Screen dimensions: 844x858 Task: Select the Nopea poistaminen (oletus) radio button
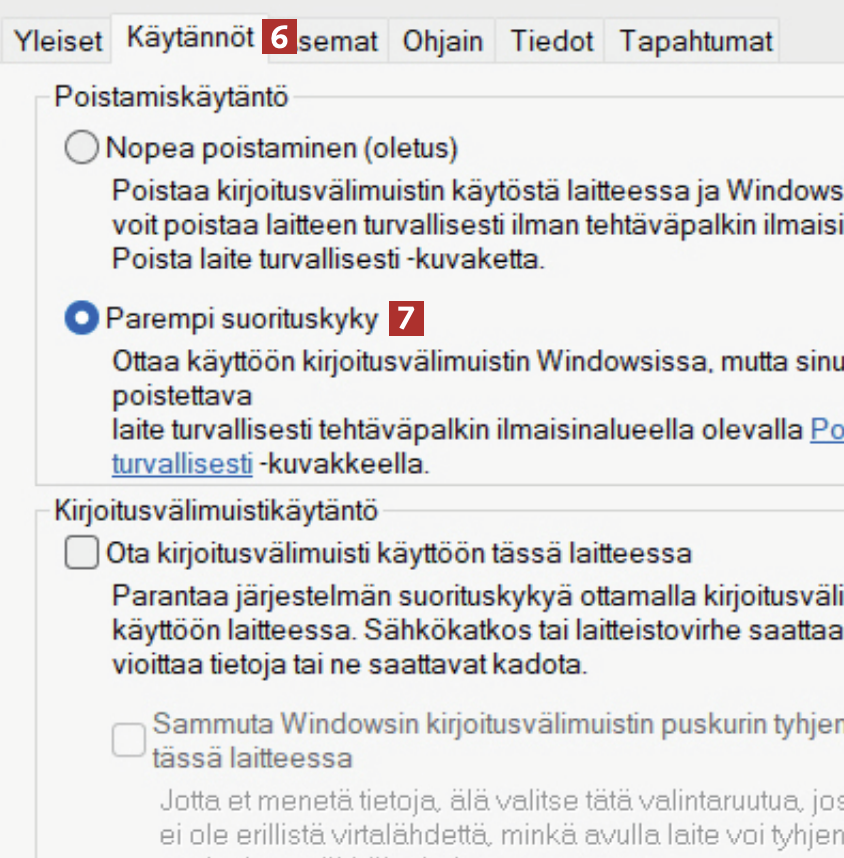pyautogui.click(x=80, y=149)
